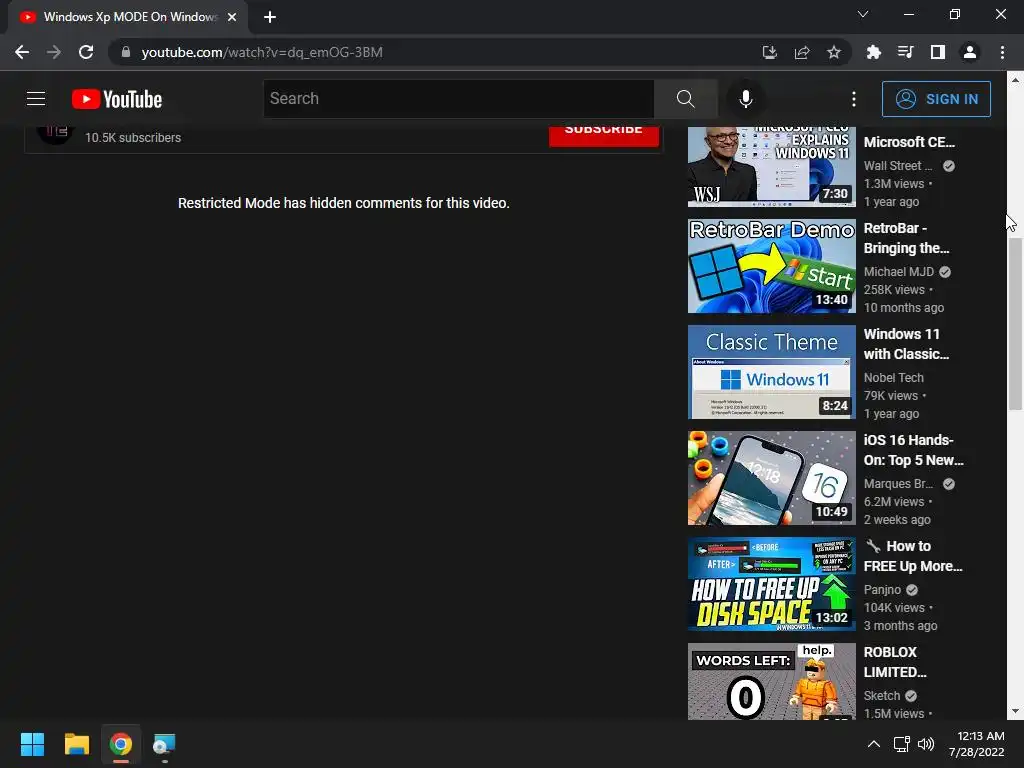
Task: Open Classic Theme Windows 11 thumbnail
Action: click(771, 372)
